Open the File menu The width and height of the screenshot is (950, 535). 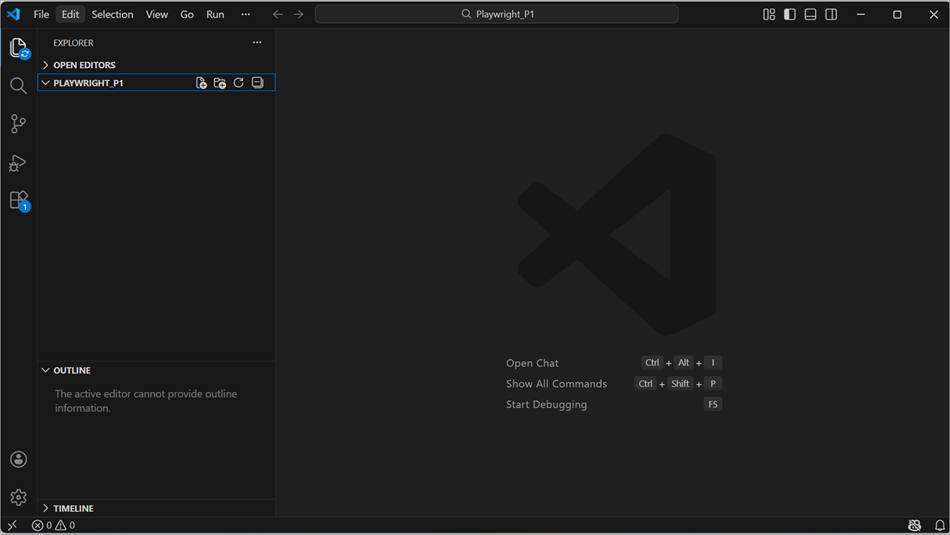tap(41, 14)
